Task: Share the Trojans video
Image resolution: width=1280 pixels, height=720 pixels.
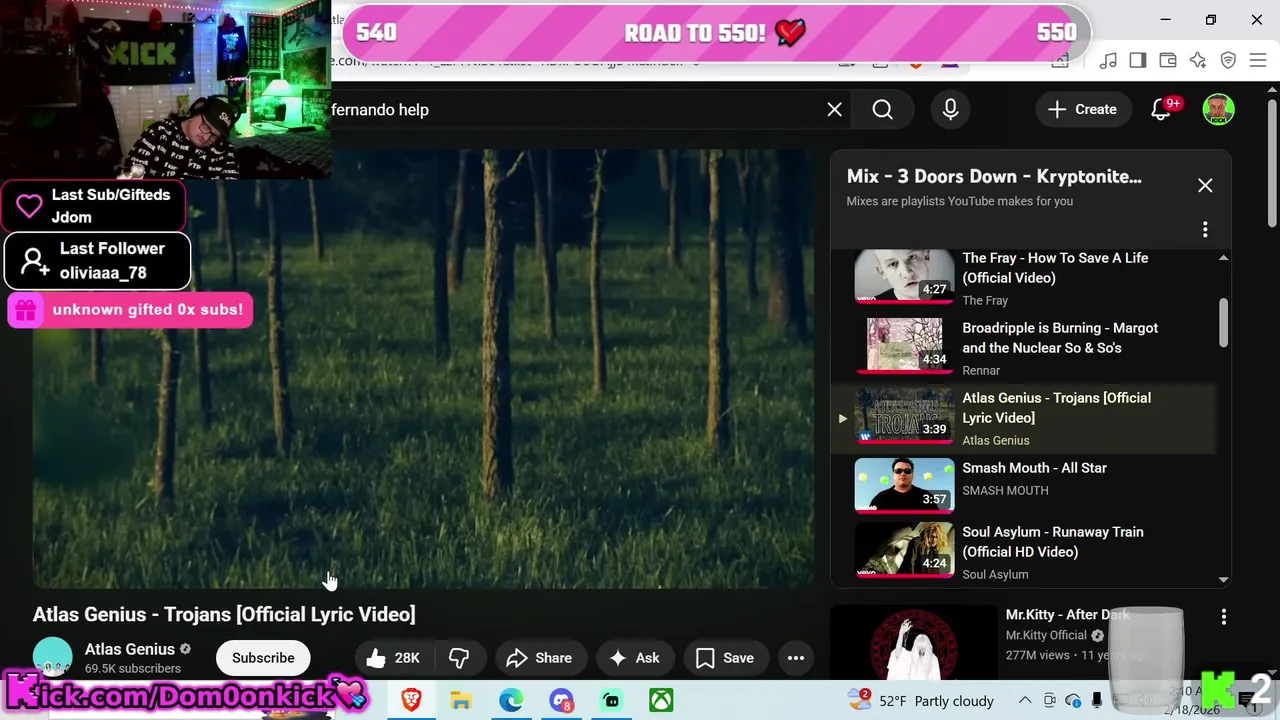Action: (540, 658)
